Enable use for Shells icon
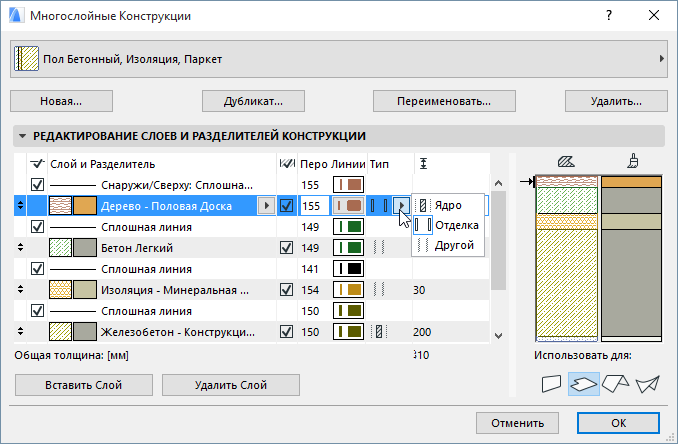 coord(647,384)
